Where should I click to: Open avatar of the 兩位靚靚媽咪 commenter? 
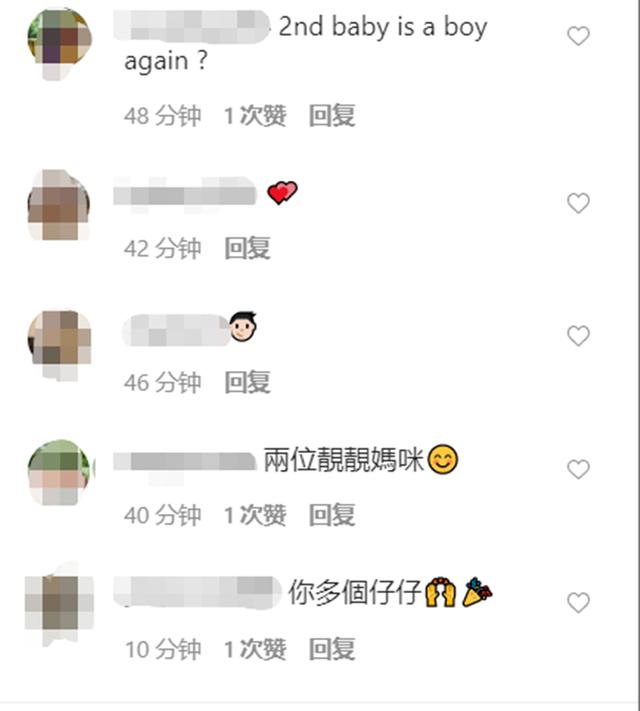(x=60, y=472)
